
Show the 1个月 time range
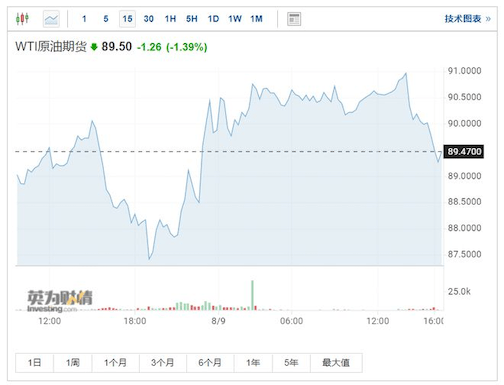(x=116, y=363)
